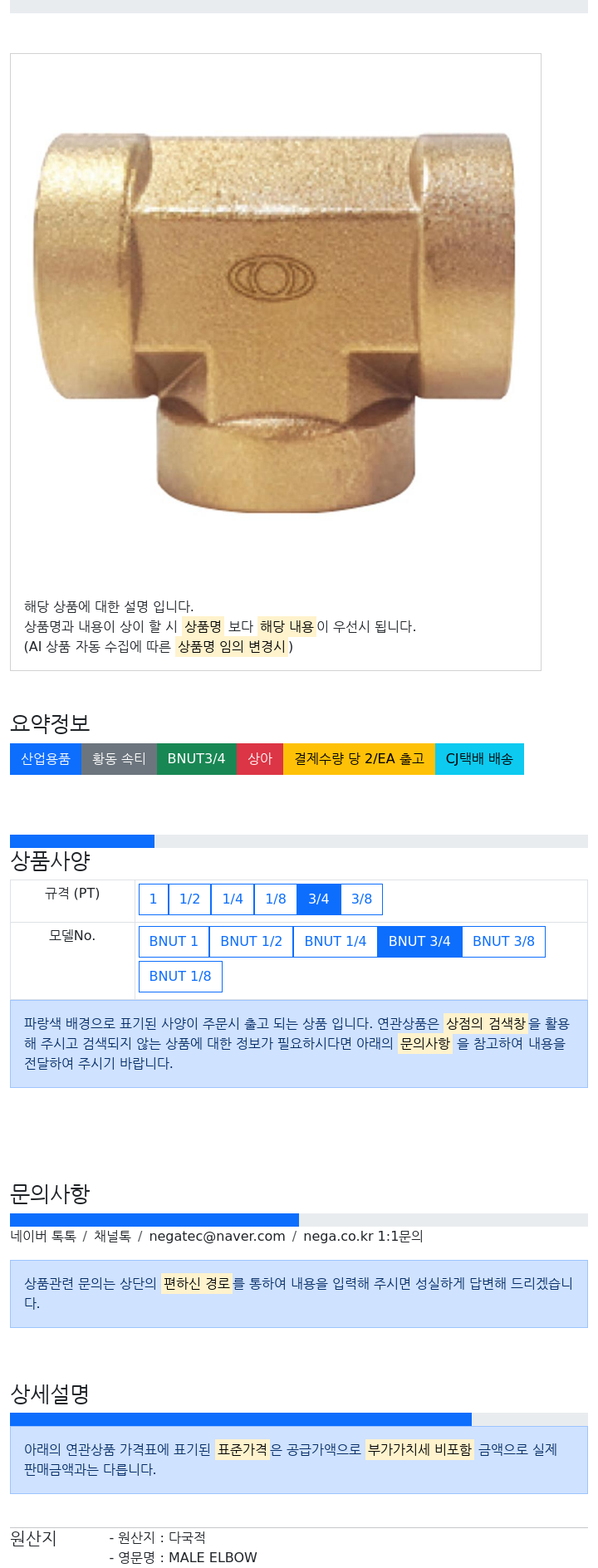Select the 산업용품 tag
Screen dimensions: 598x1568
[x=46, y=759]
